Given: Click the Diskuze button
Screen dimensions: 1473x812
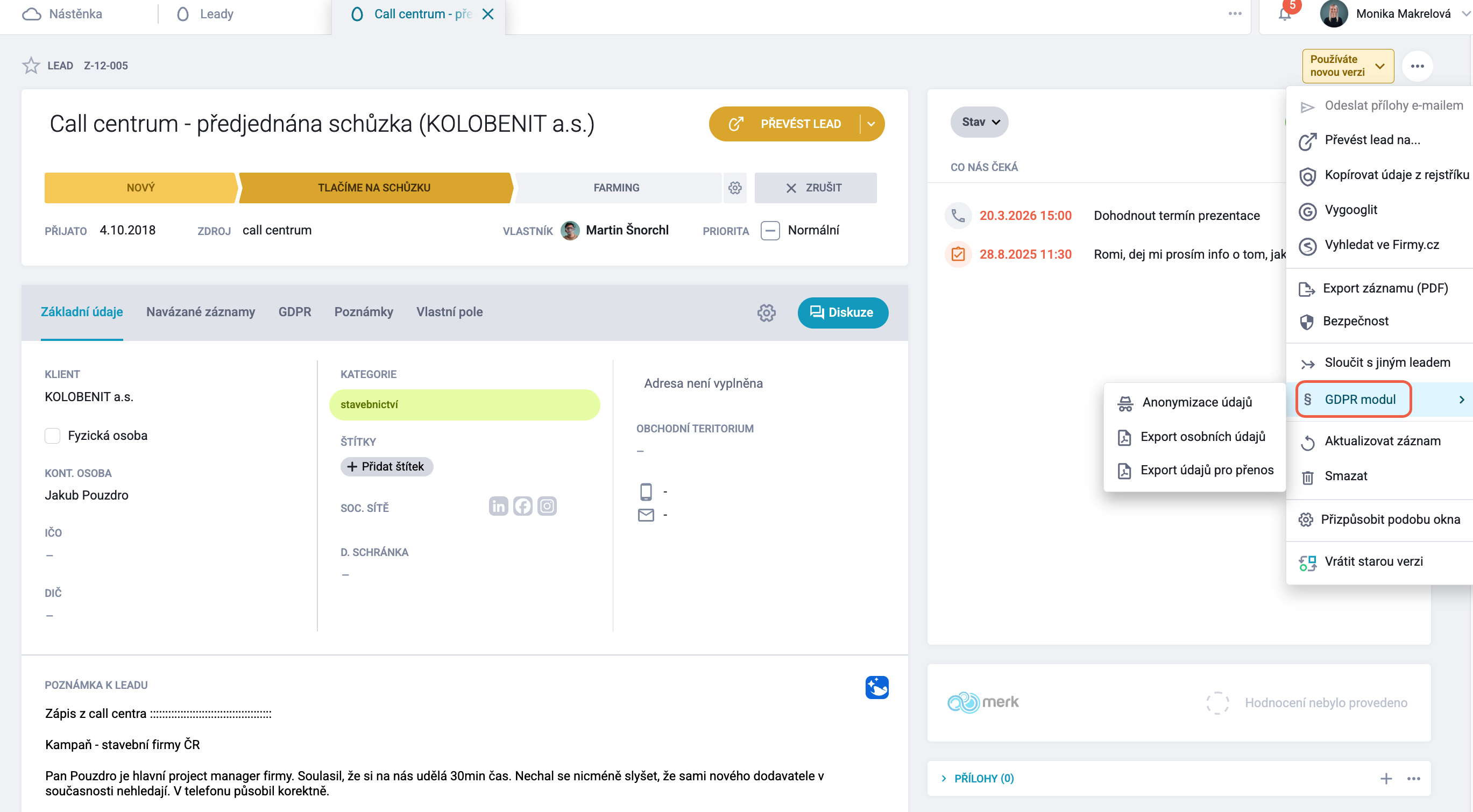Looking at the screenshot, I should click(x=843, y=312).
